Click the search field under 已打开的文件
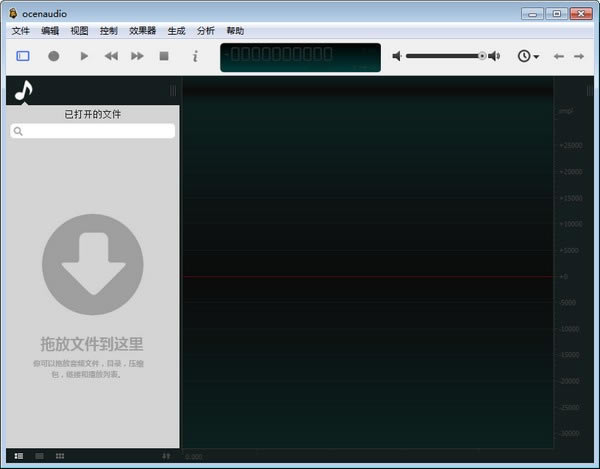The height and width of the screenshot is (469, 600). click(x=93, y=131)
